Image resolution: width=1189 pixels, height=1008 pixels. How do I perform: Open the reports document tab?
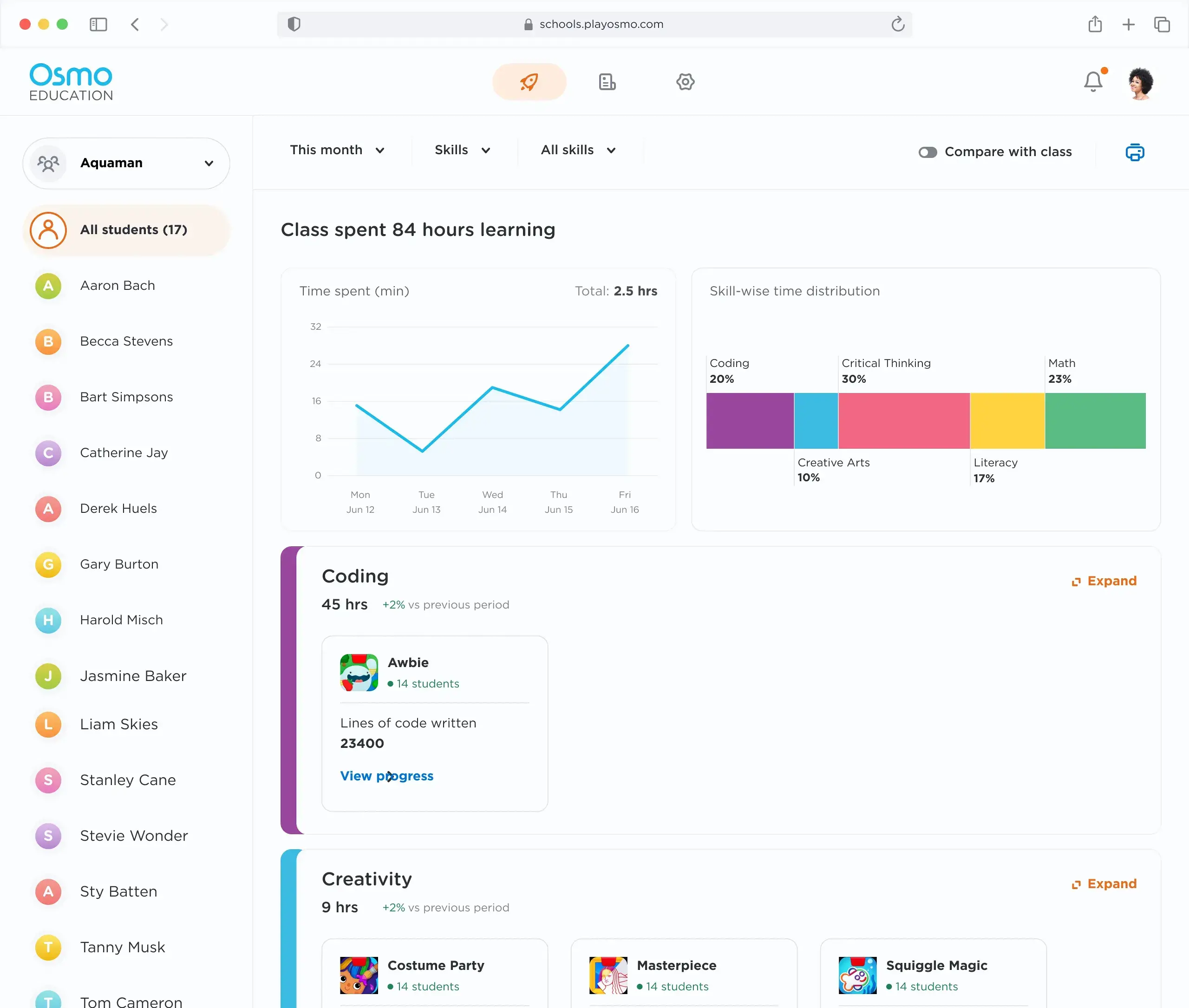click(607, 82)
